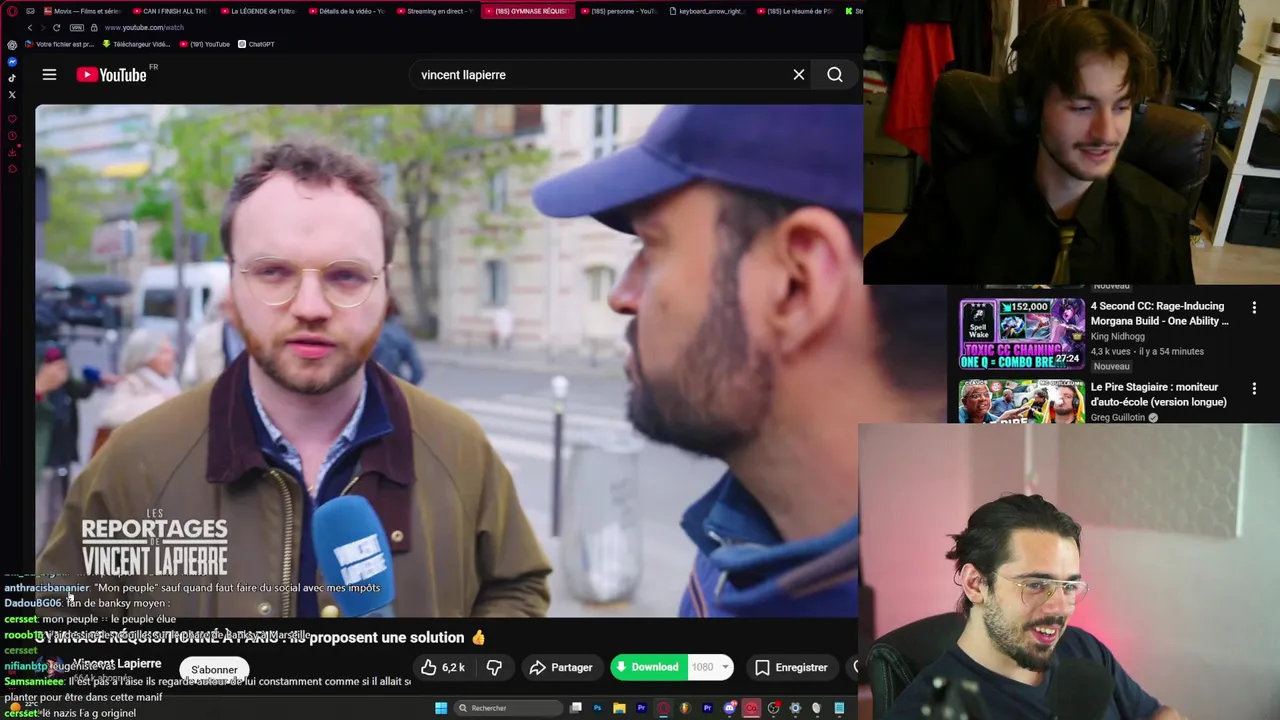The width and height of the screenshot is (1280, 720).
Task: Clear the search text with the X
Action: click(799, 75)
